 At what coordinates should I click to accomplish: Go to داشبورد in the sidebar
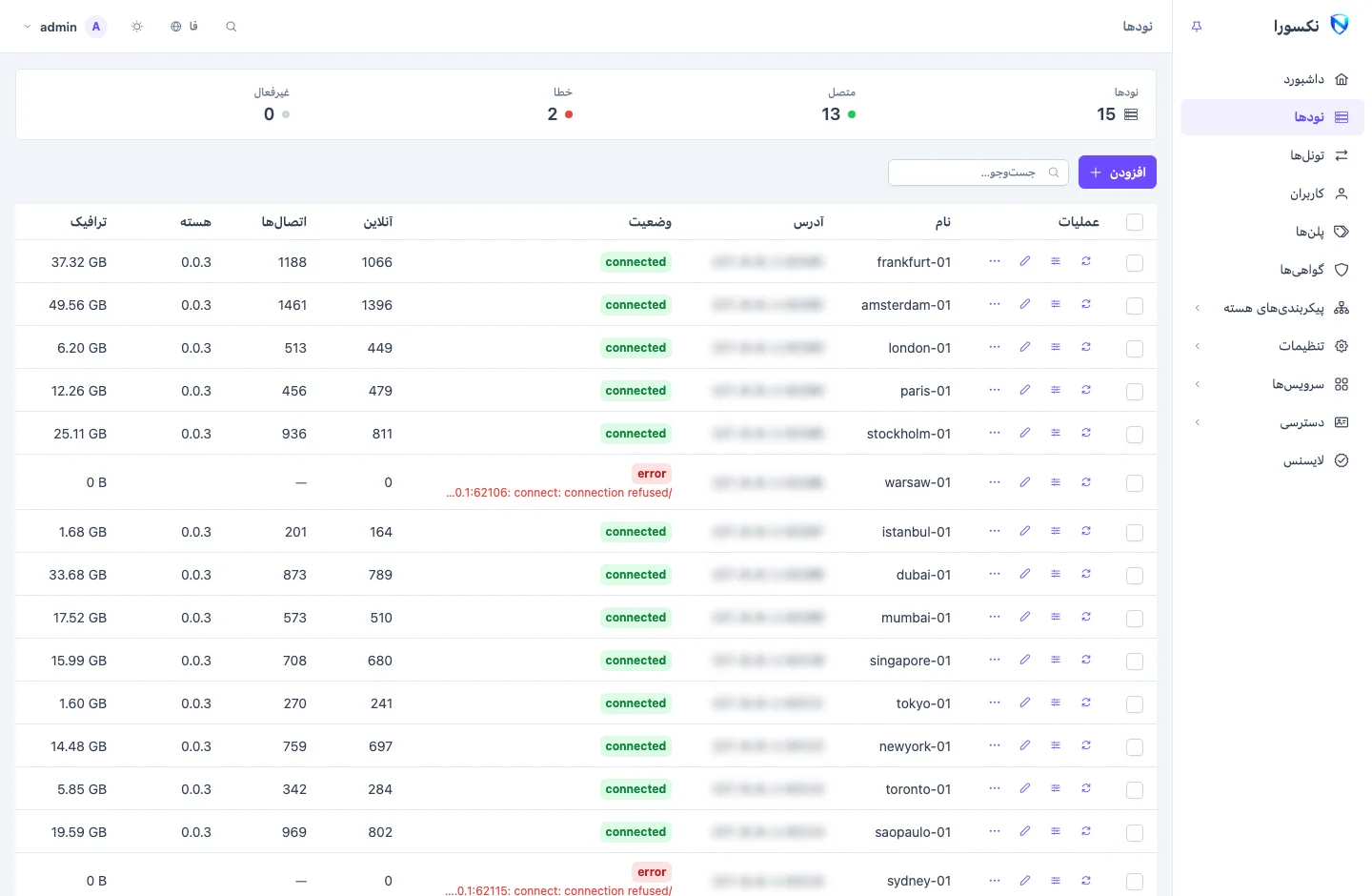(1273, 79)
